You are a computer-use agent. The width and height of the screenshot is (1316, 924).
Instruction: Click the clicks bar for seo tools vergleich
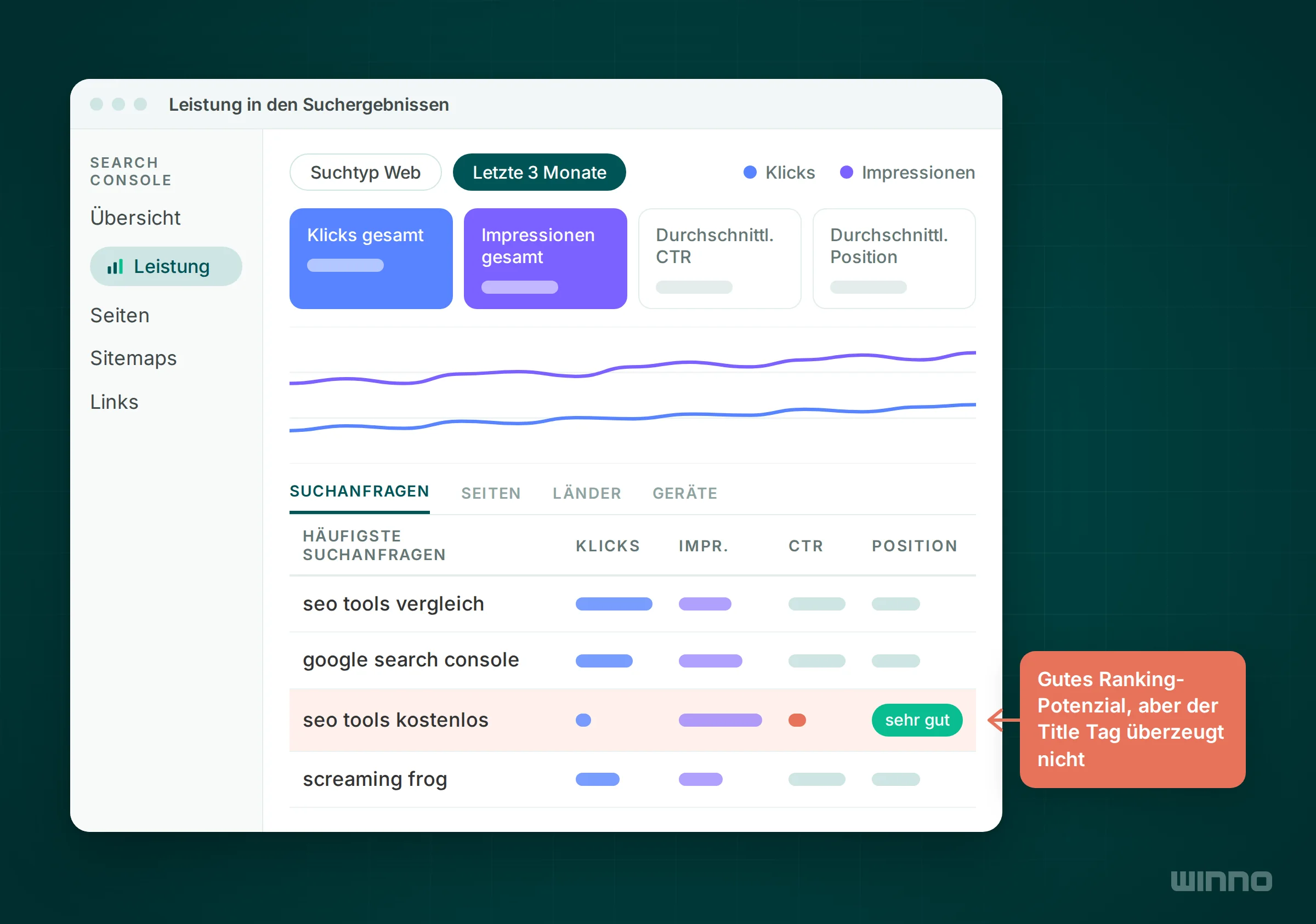[614, 604]
